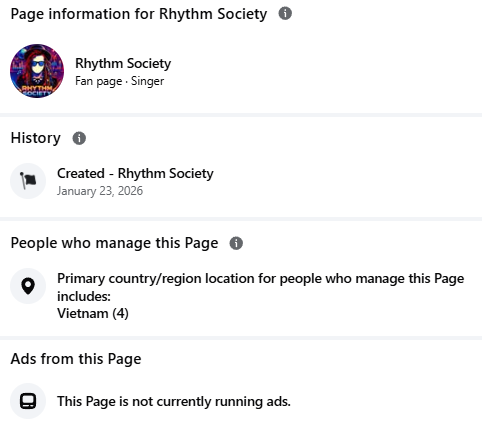The width and height of the screenshot is (482, 430).
Task: Open the info icon next to History
Action: click(x=79, y=138)
